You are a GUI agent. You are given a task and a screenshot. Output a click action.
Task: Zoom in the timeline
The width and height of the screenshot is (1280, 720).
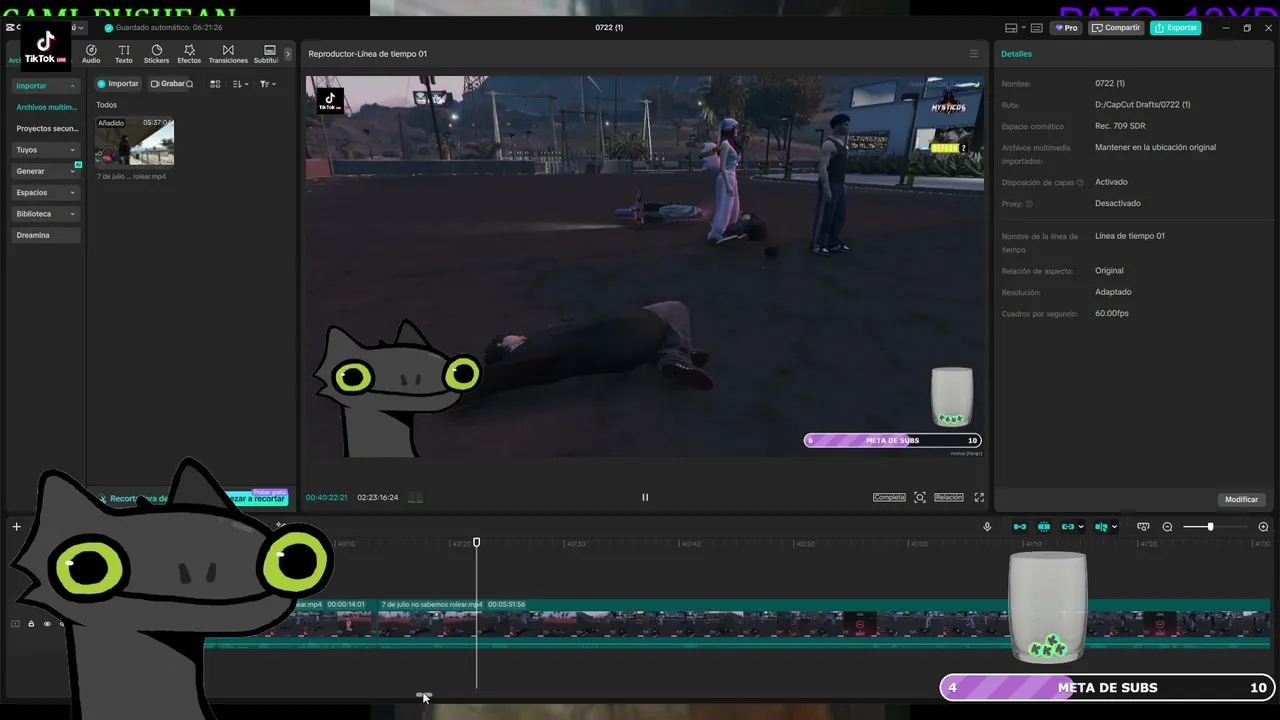click(x=1263, y=527)
